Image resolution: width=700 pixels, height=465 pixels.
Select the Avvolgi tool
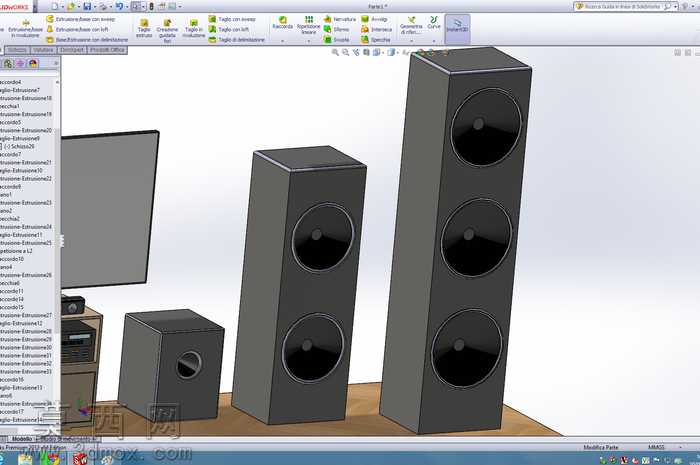click(374, 19)
